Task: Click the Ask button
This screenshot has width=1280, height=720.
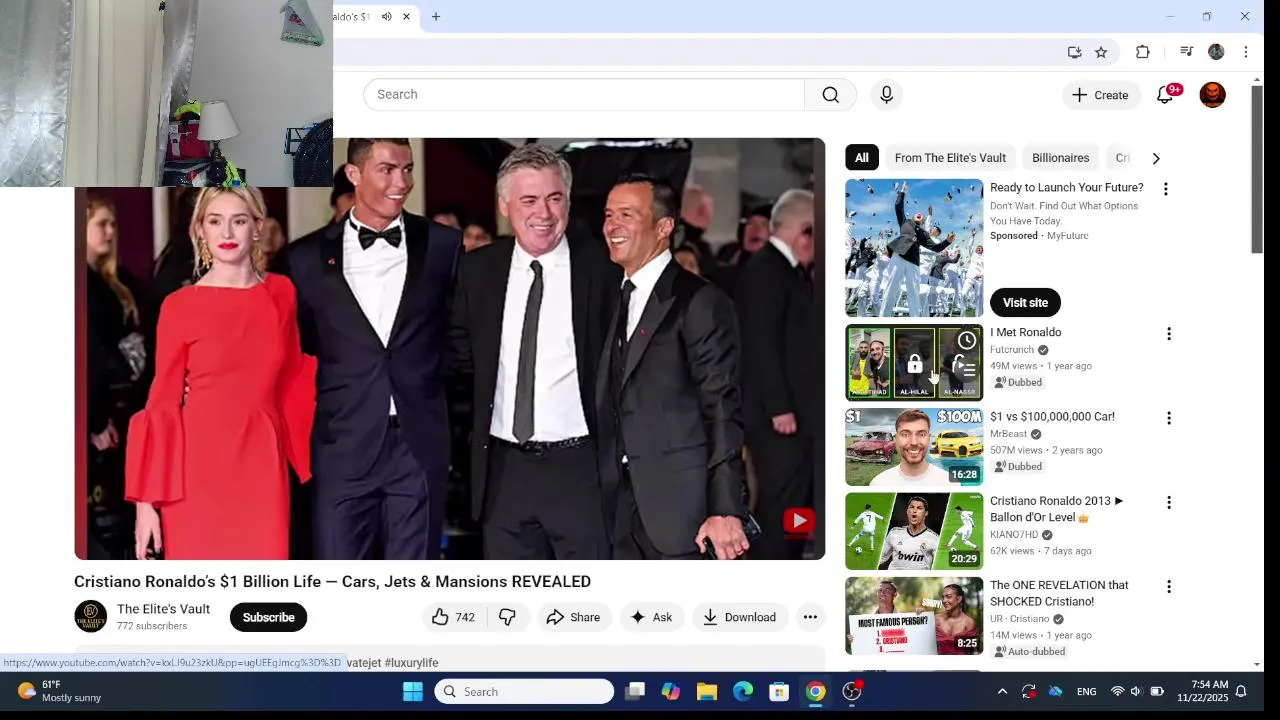Action: (651, 617)
